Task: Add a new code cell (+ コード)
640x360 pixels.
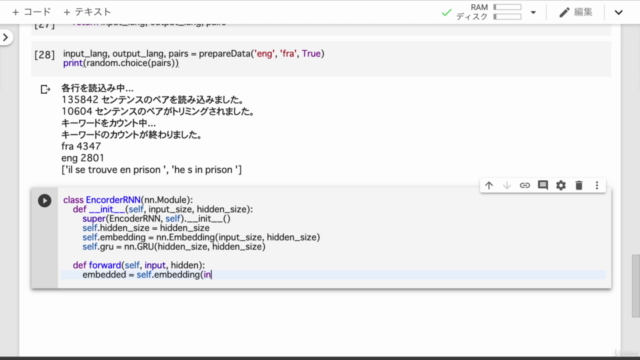Action: [32, 12]
